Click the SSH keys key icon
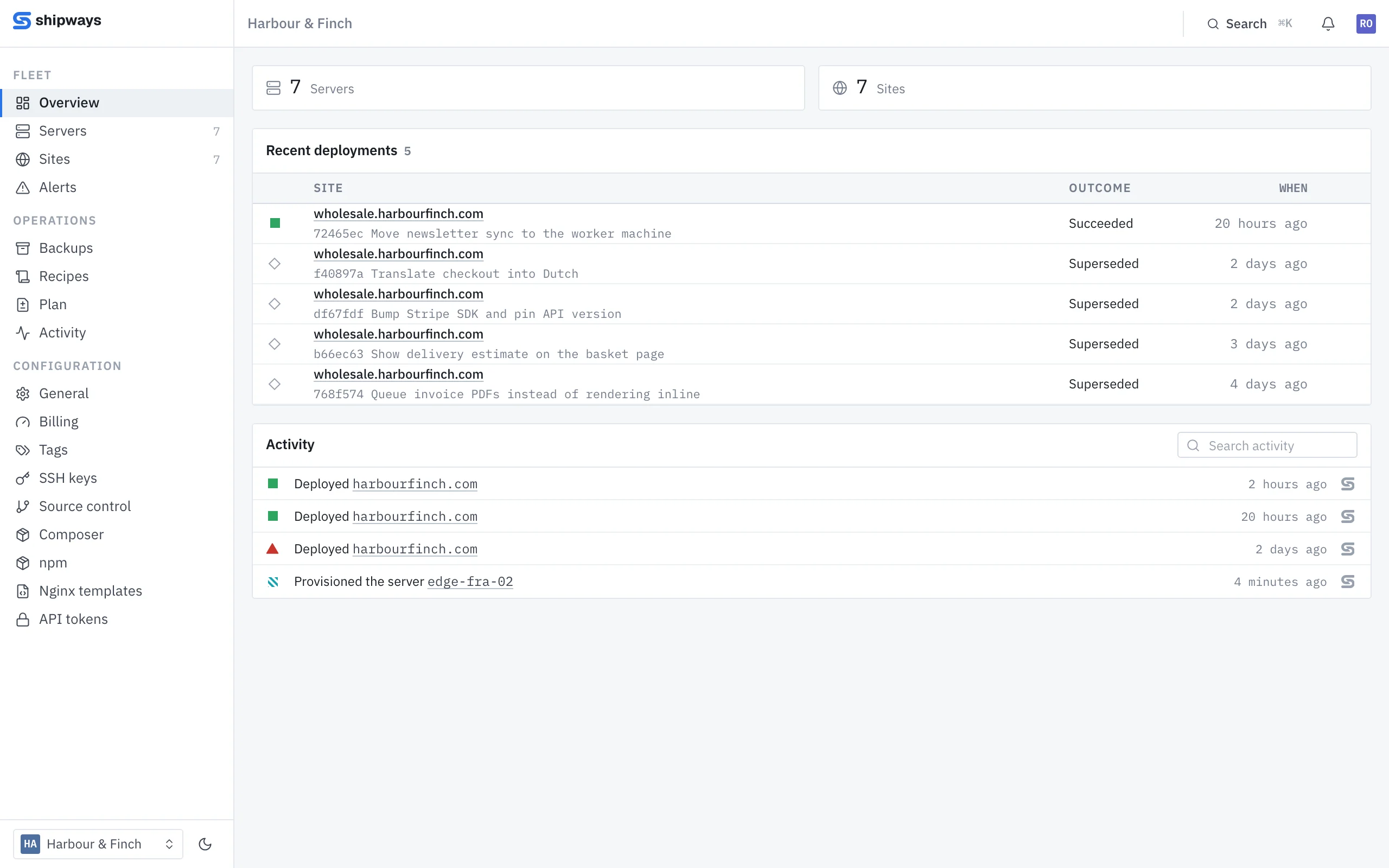The height and width of the screenshot is (868, 1389). (23, 478)
